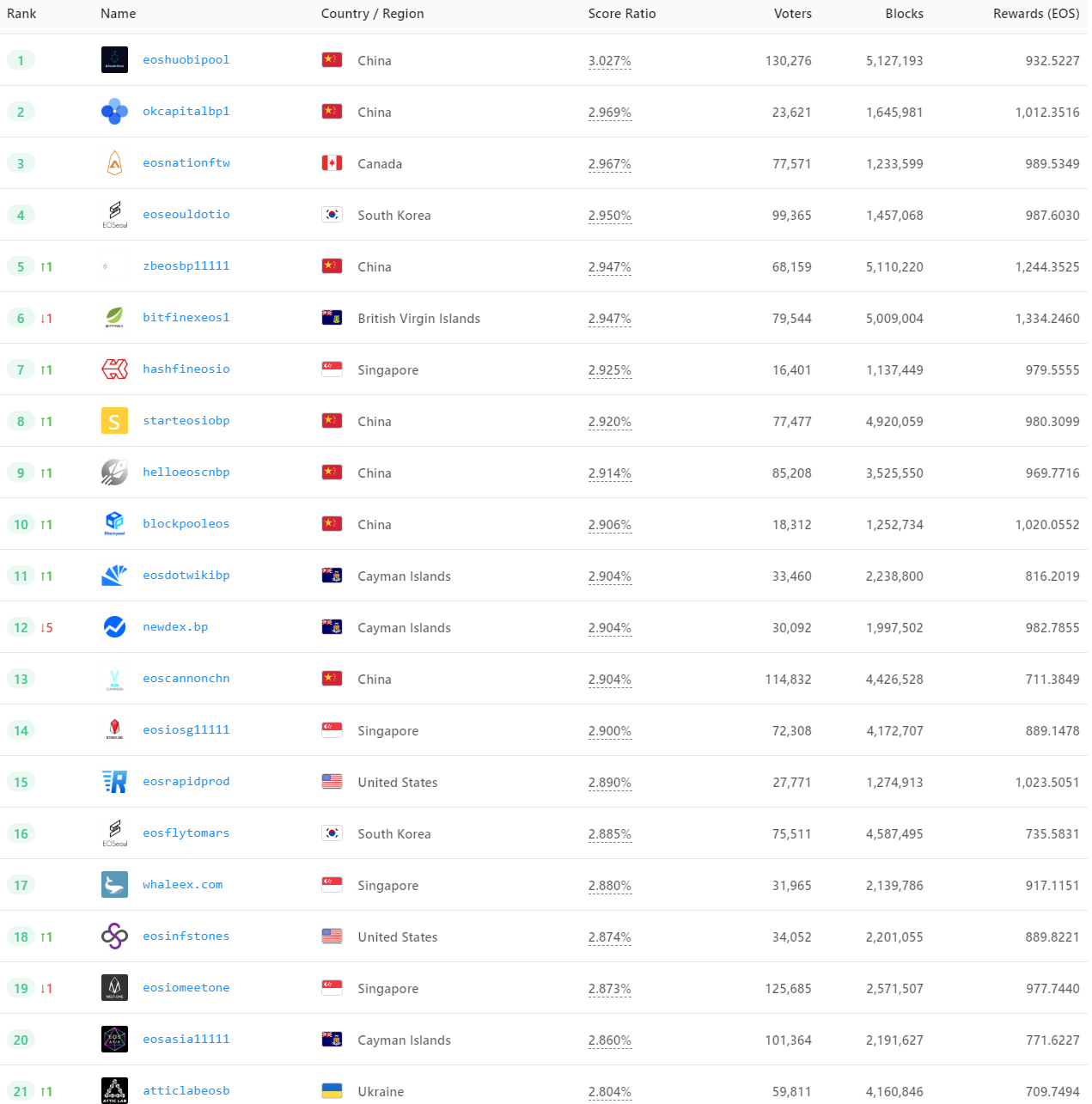Screen dimensions: 1092x1104
Task: Open the eosdotwikibp producer link
Action: coord(186,576)
